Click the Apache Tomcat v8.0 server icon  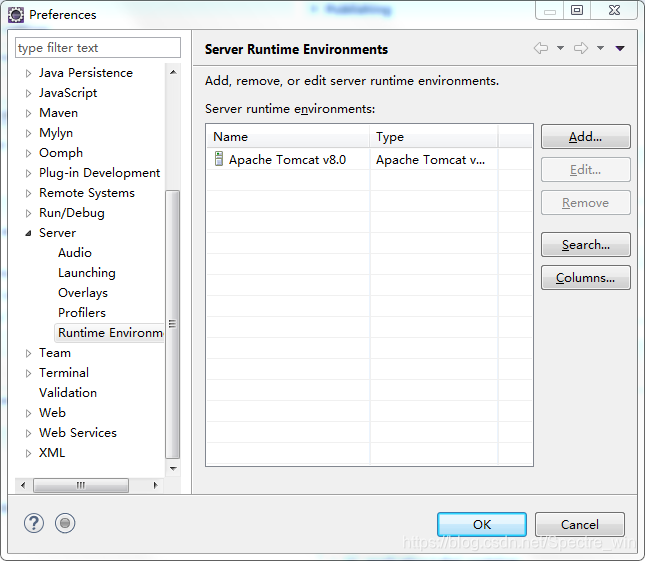click(219, 159)
